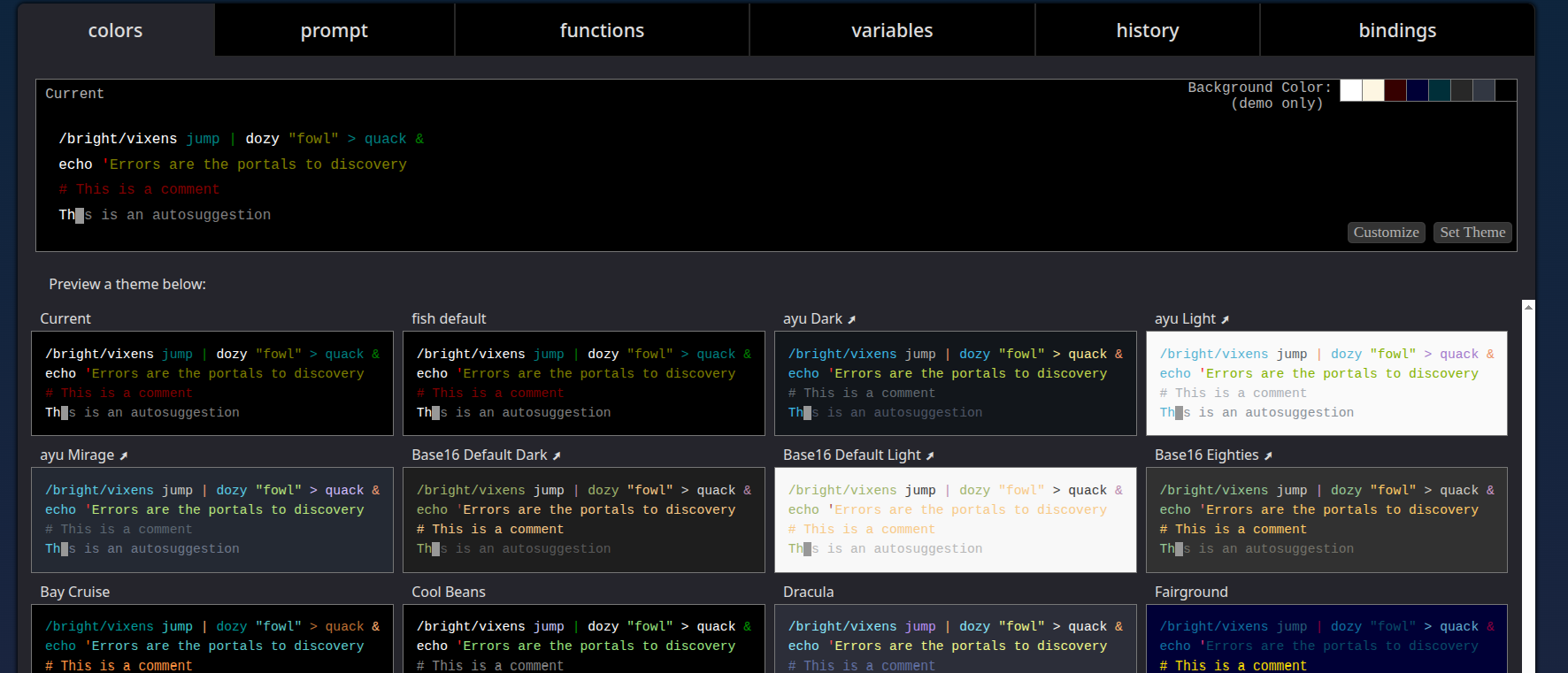The width and height of the screenshot is (1568, 673).
Task: Click the ayu Light external link arrow
Action: pos(1225,319)
